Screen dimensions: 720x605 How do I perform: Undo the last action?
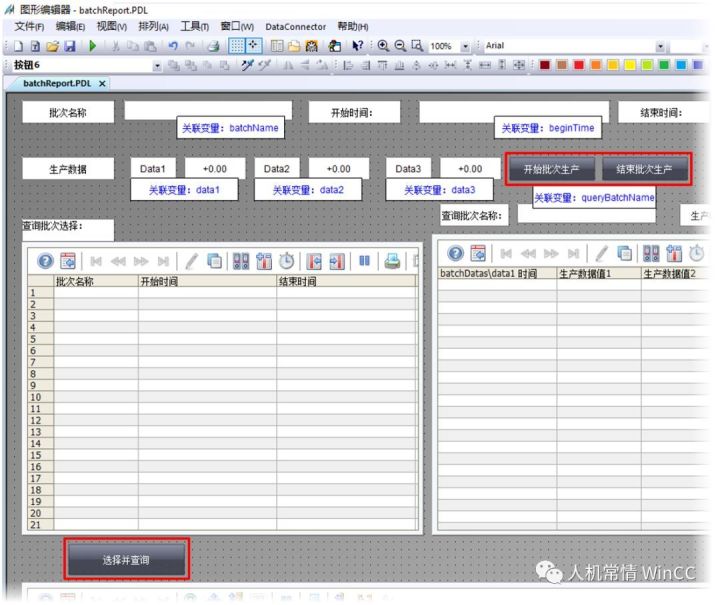[x=173, y=46]
